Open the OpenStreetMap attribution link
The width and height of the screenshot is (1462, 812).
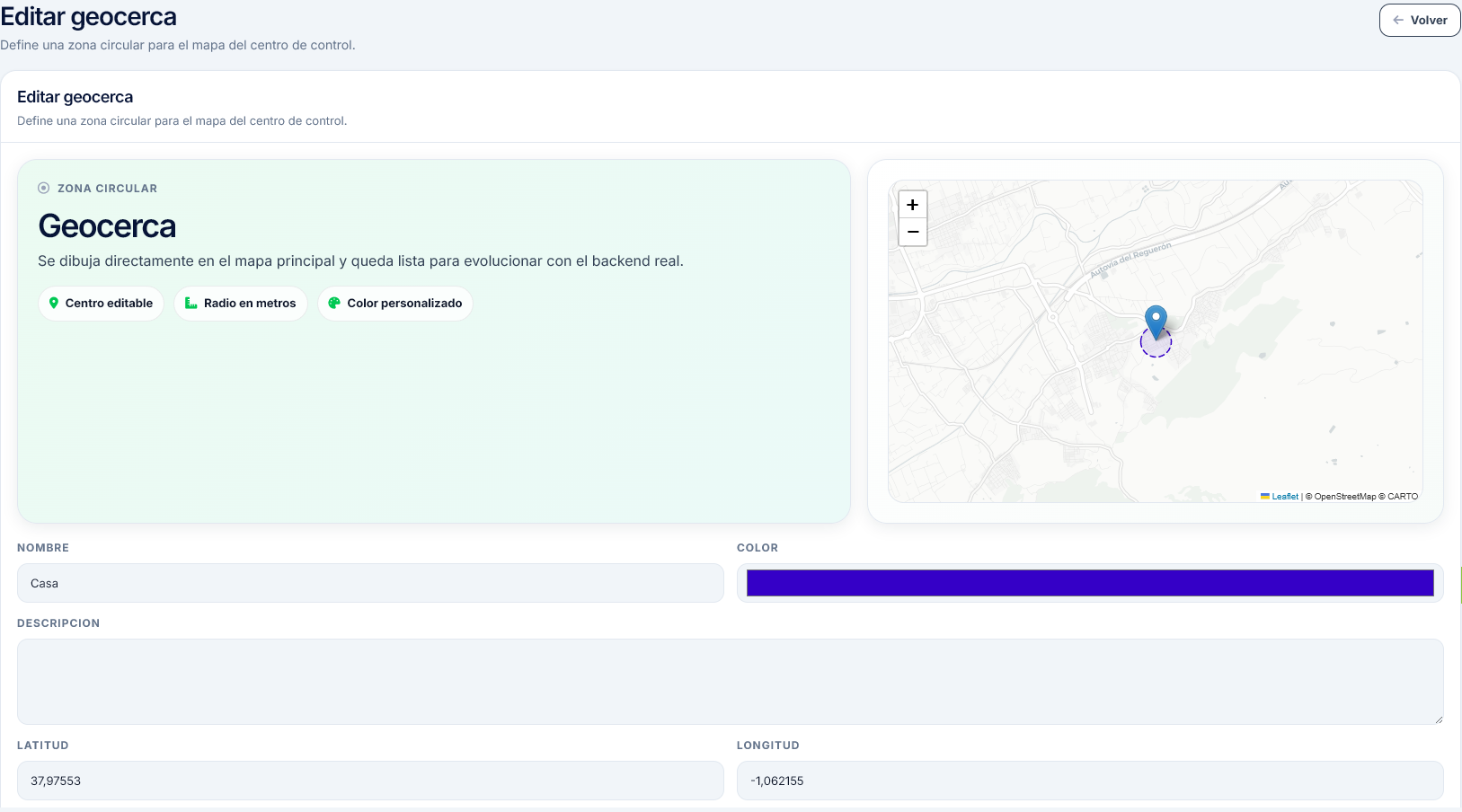tap(1344, 497)
